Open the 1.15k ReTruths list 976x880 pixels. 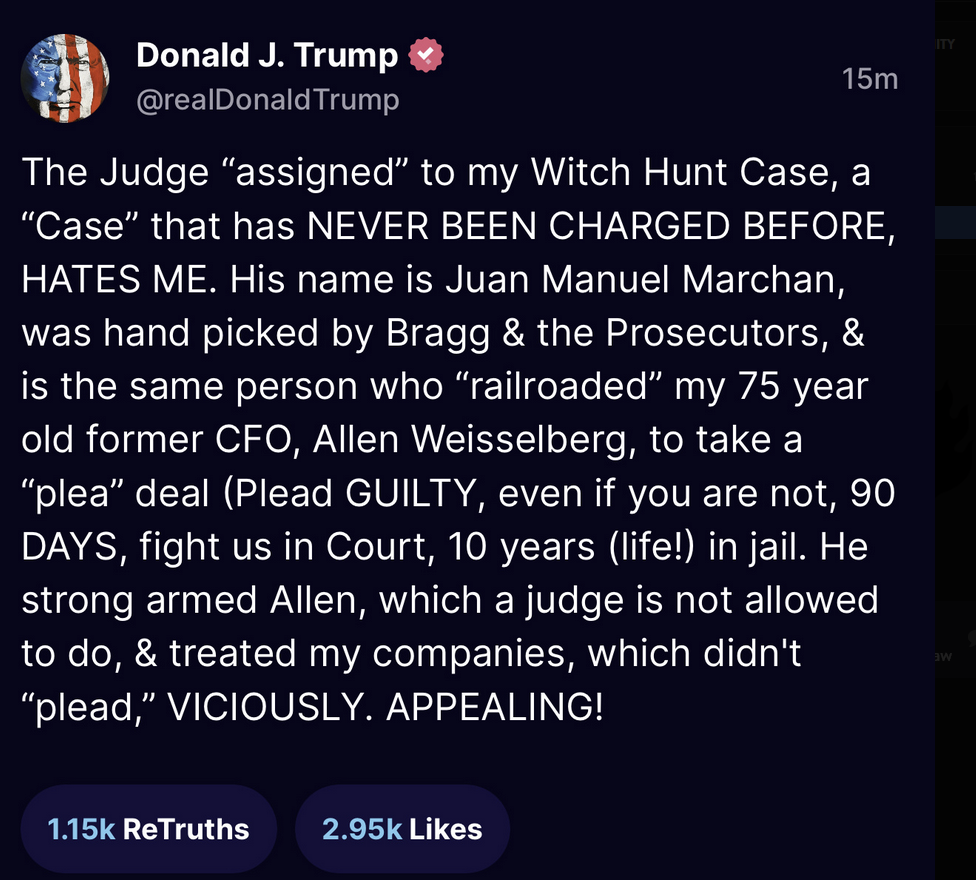point(148,828)
